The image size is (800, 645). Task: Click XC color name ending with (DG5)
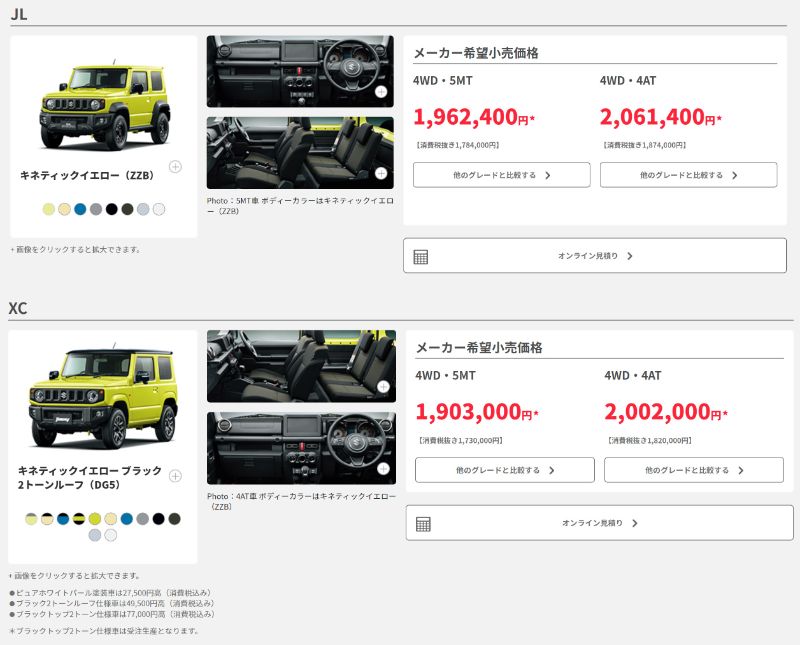click(90, 477)
